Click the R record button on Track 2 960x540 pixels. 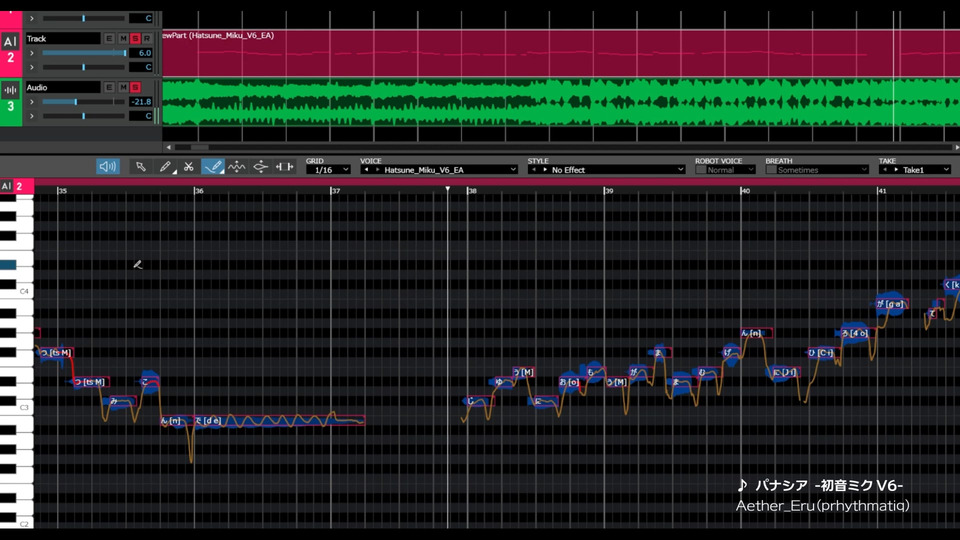pyautogui.click(x=147, y=38)
